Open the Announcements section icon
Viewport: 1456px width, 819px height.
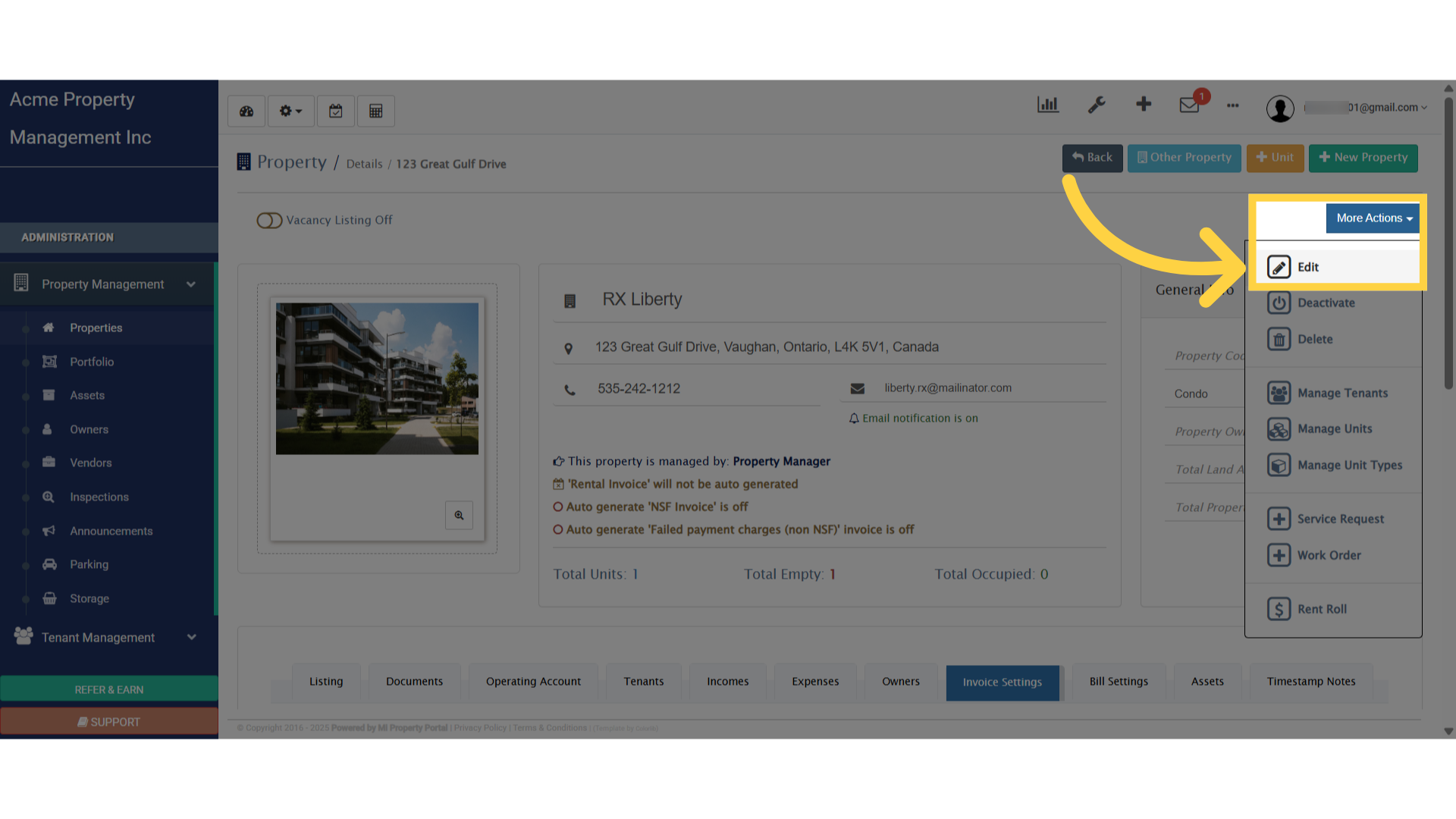49,531
